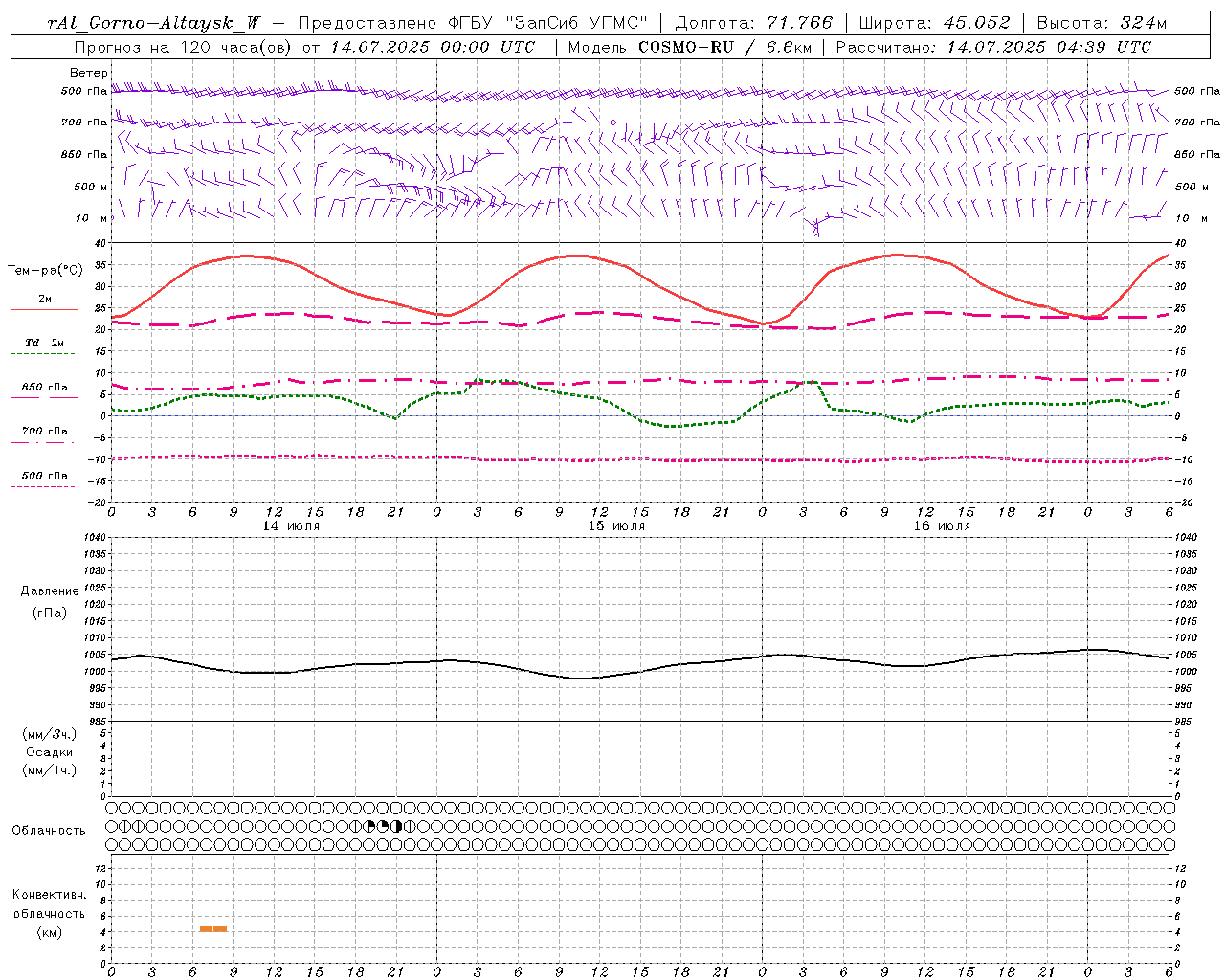Click the '15 июля' date label
1225x980 pixels.
(616, 526)
